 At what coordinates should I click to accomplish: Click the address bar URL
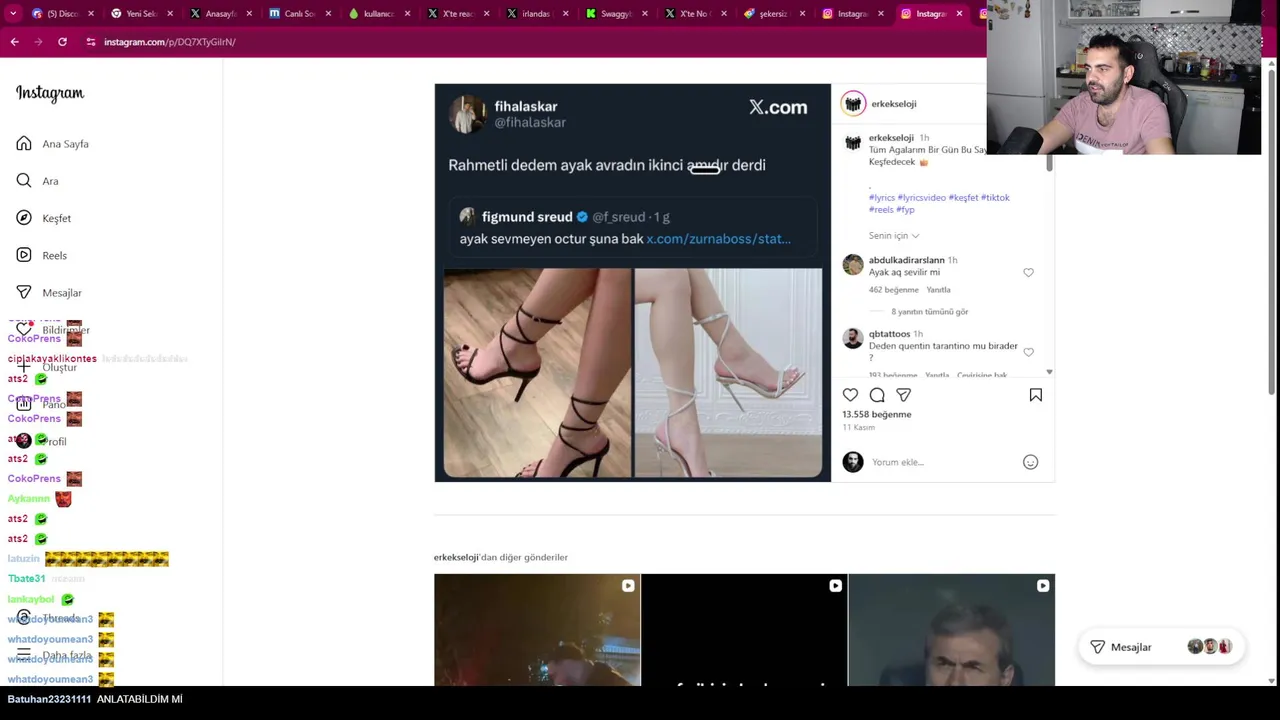point(170,42)
